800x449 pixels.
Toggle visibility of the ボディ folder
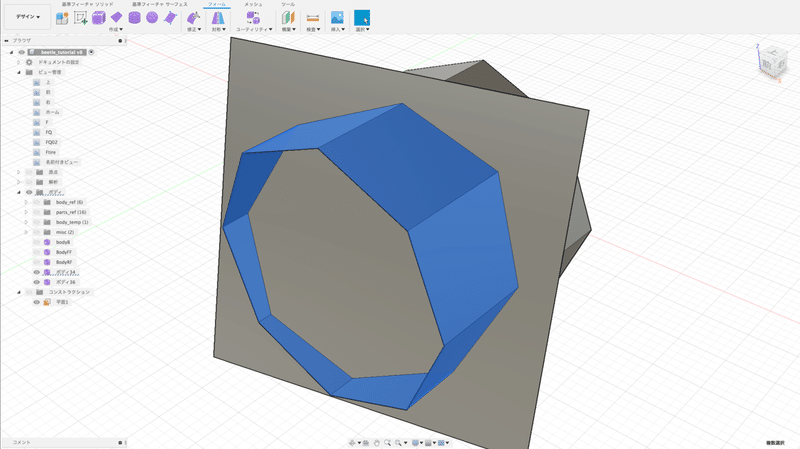(29, 192)
